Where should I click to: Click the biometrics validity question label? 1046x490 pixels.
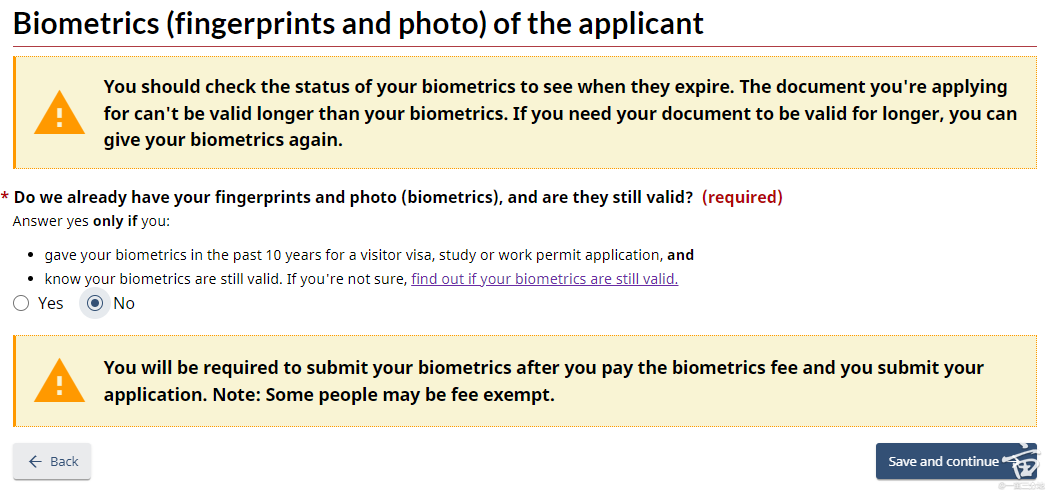(353, 197)
